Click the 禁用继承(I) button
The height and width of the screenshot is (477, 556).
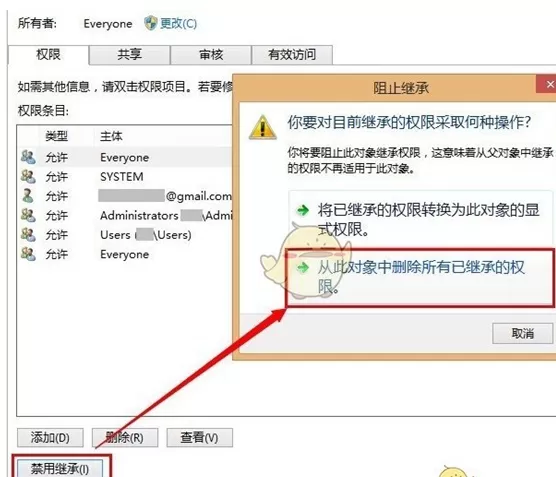(x=60, y=468)
